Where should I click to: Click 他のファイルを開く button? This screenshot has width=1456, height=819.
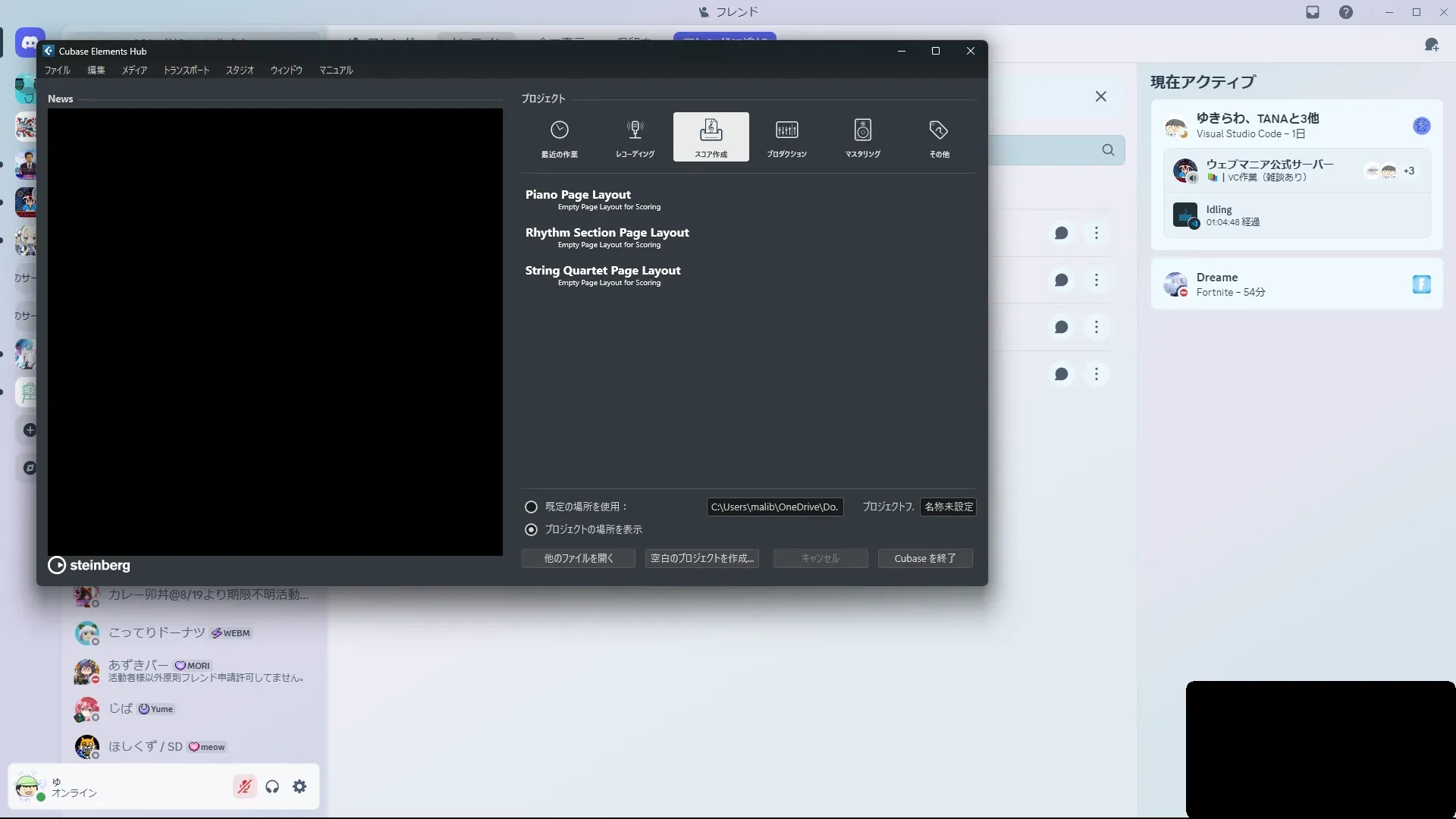tap(578, 558)
